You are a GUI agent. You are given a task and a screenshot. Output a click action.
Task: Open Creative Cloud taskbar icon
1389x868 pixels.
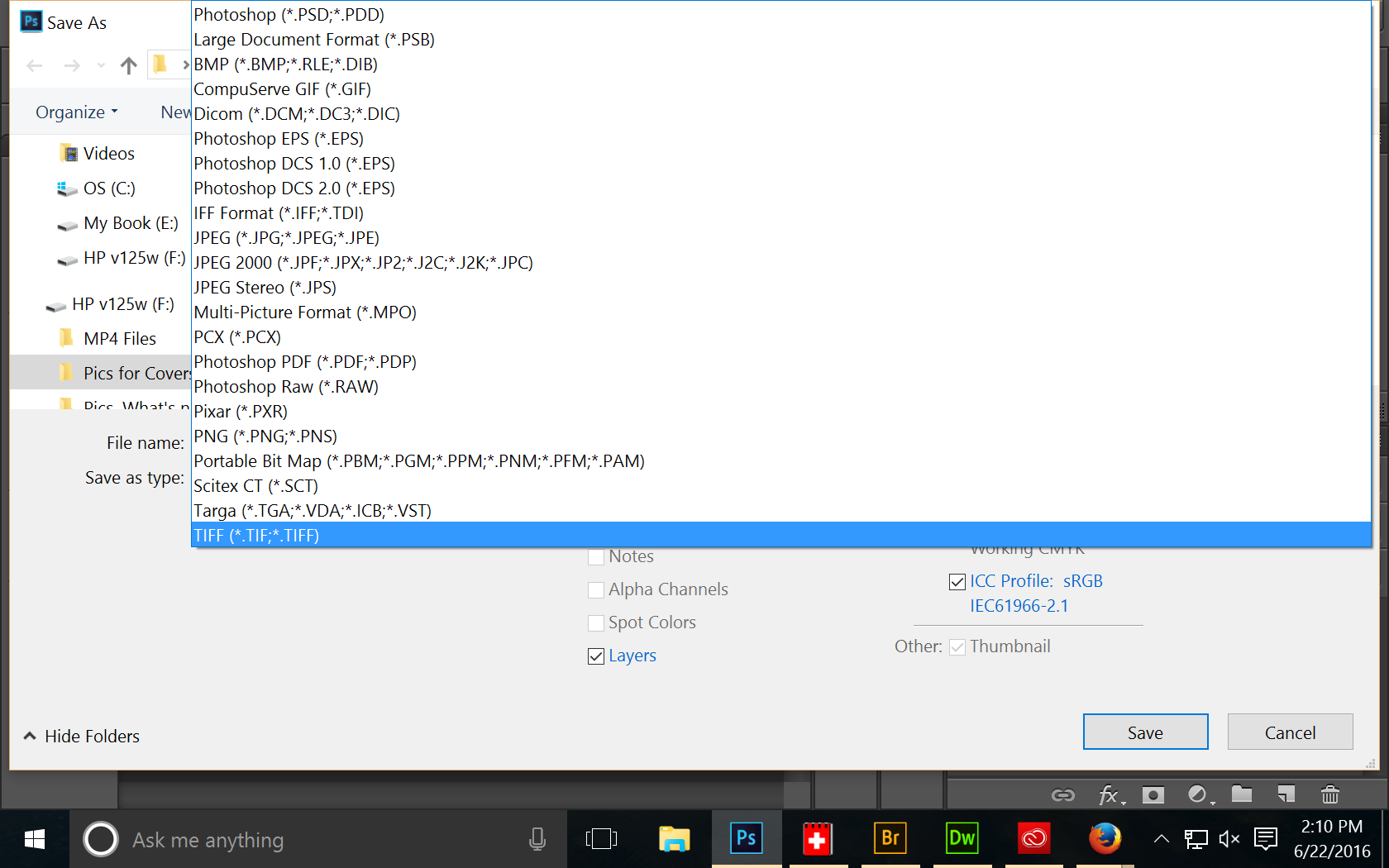1033,840
